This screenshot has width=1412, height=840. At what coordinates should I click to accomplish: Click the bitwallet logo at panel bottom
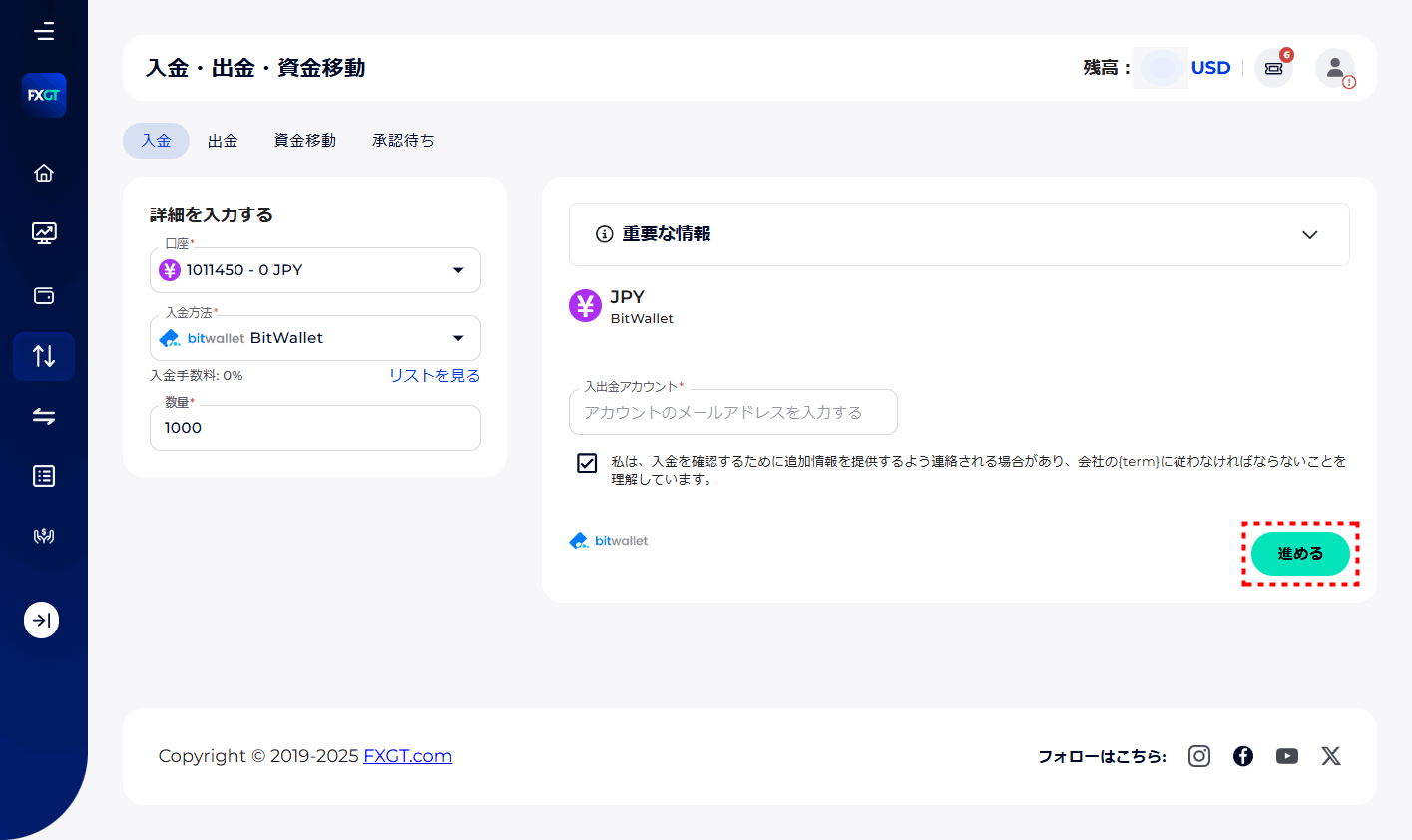(609, 541)
